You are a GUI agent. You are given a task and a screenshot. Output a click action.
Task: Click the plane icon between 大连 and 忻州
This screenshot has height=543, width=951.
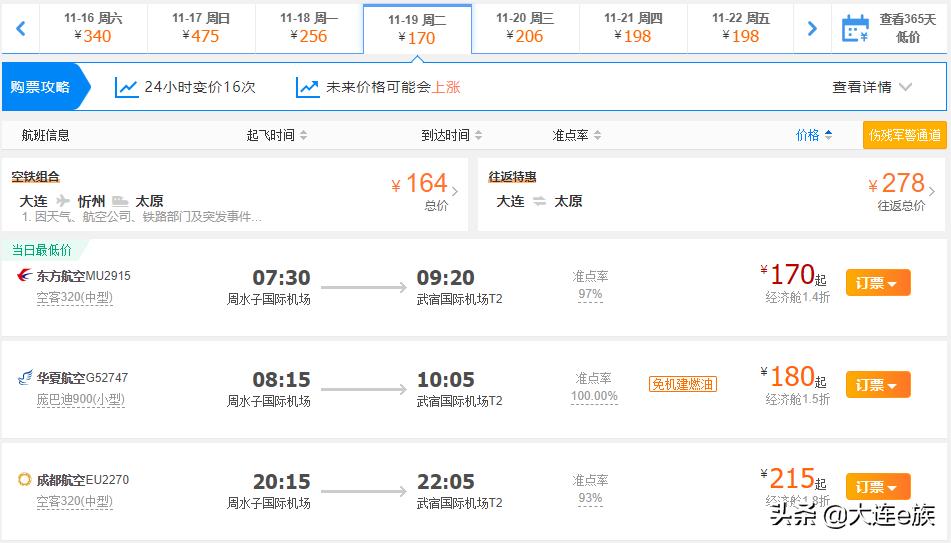(62, 200)
